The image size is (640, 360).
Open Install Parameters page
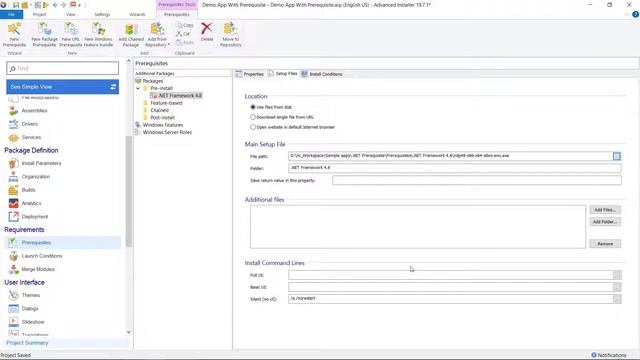coord(41,163)
